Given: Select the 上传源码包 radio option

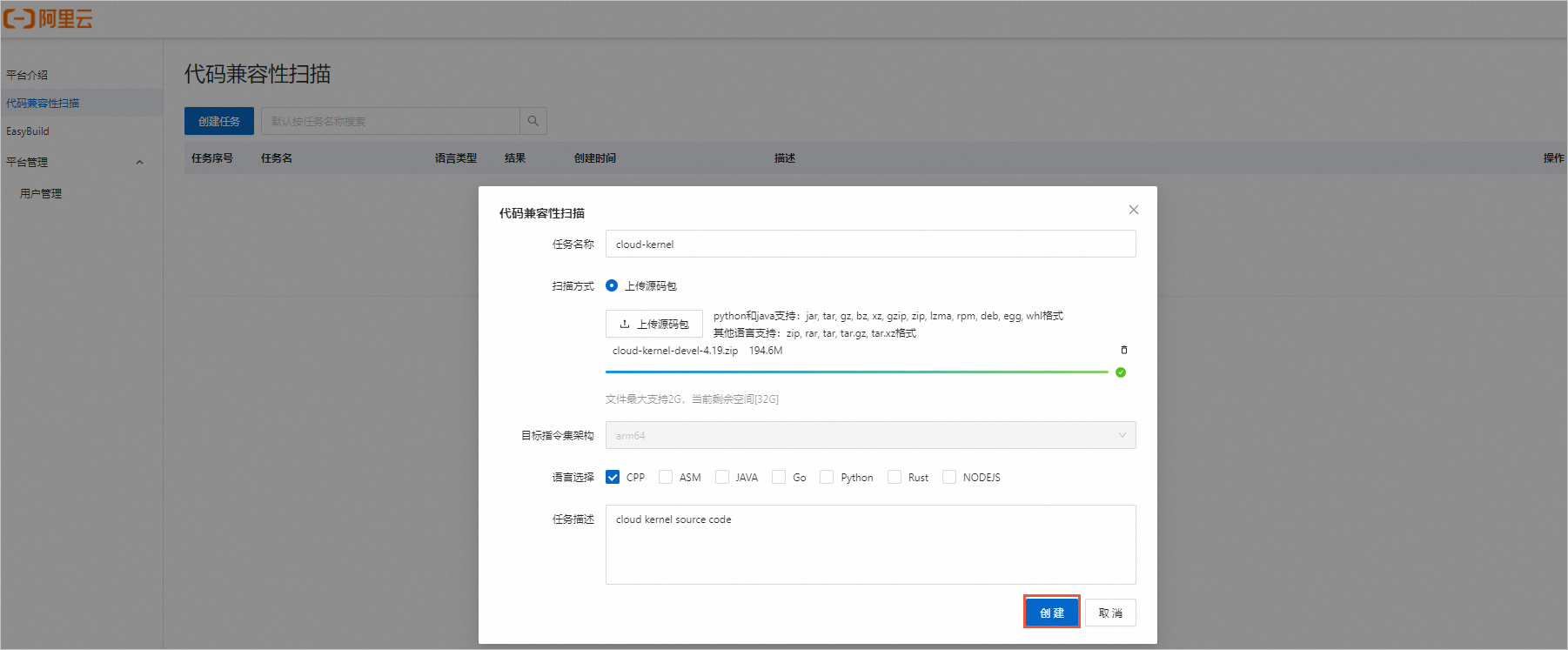Looking at the screenshot, I should pos(612,285).
